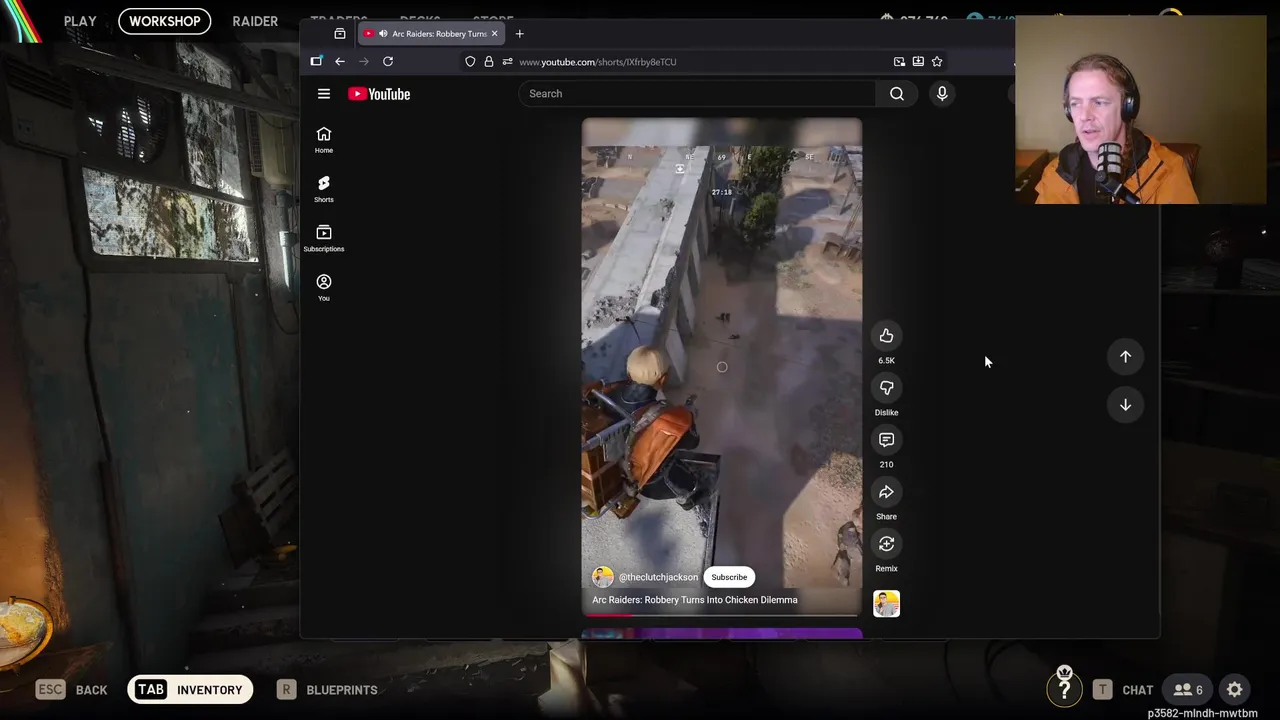Open the game settings gear icon
This screenshot has width=1280, height=720.
(x=1235, y=690)
